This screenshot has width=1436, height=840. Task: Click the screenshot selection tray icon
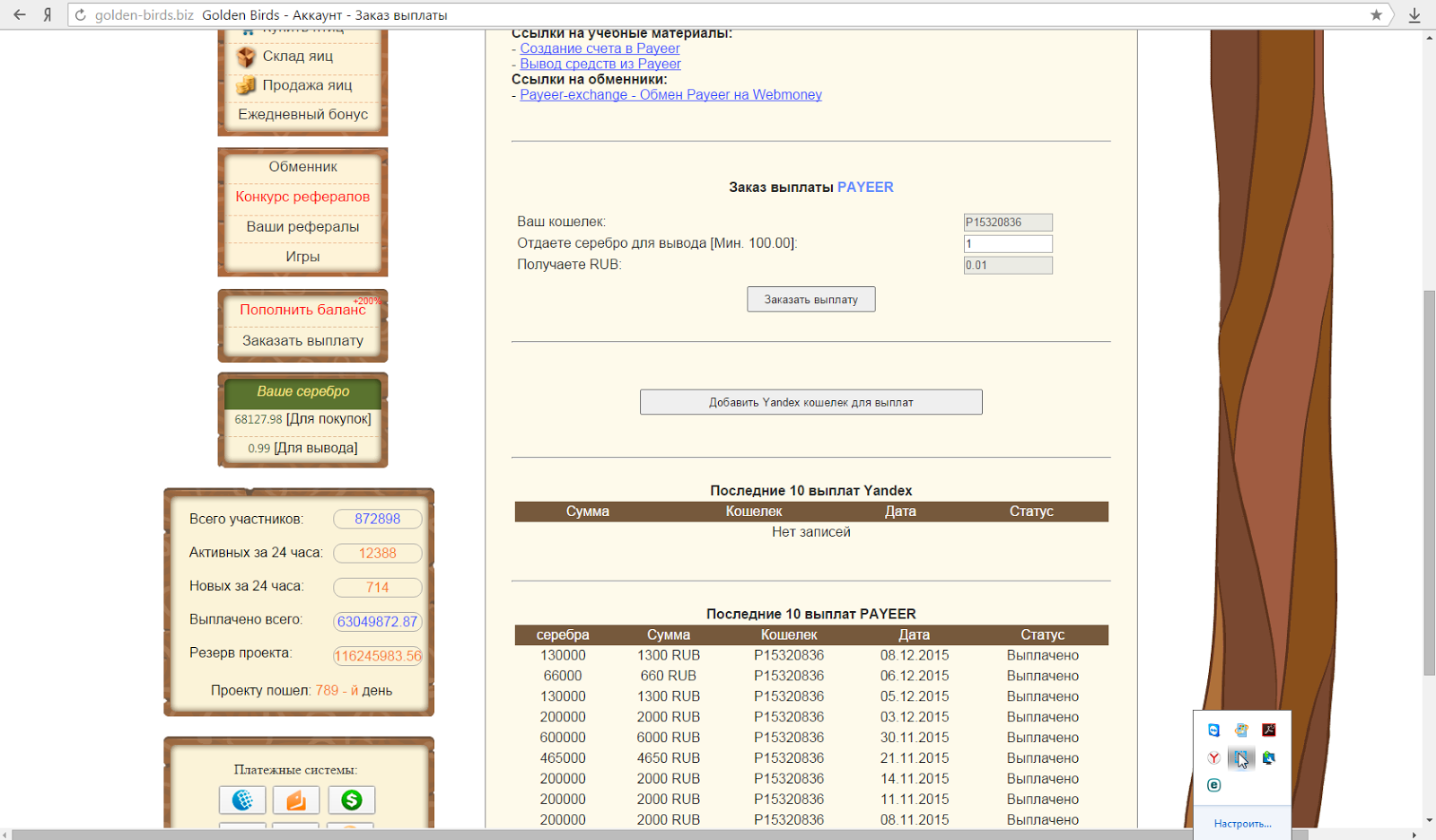tap(1241, 758)
